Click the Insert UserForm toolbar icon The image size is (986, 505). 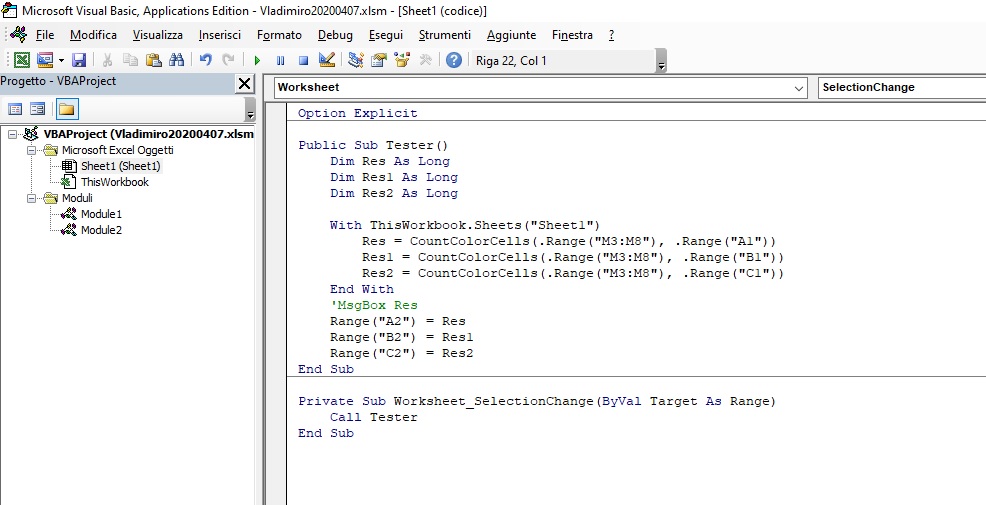[45, 60]
